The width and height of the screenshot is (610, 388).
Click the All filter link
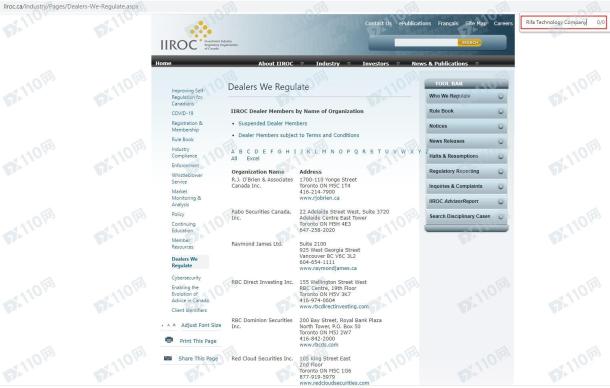pos(234,158)
